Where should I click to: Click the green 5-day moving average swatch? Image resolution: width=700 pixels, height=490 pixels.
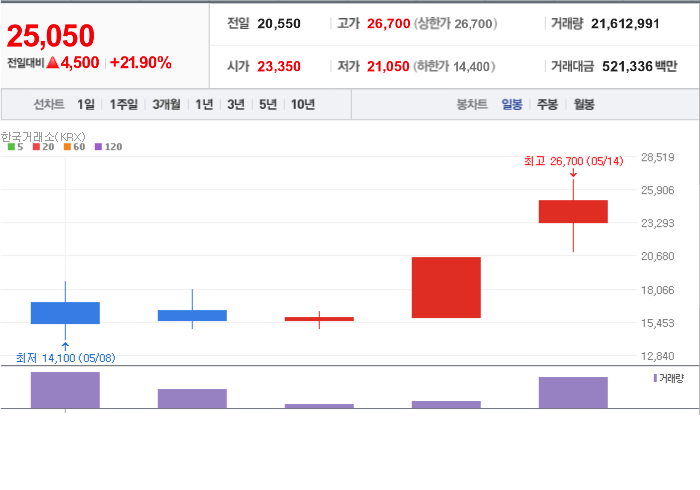point(11,147)
